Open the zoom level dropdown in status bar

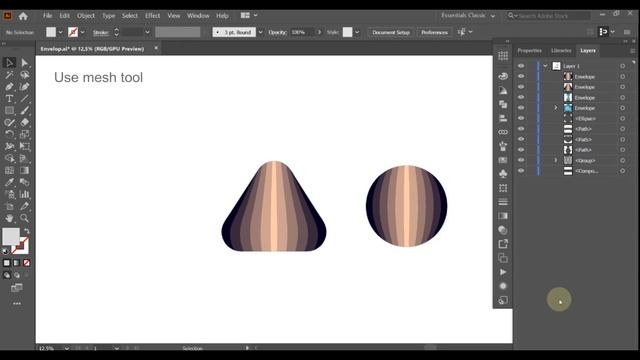point(67,348)
